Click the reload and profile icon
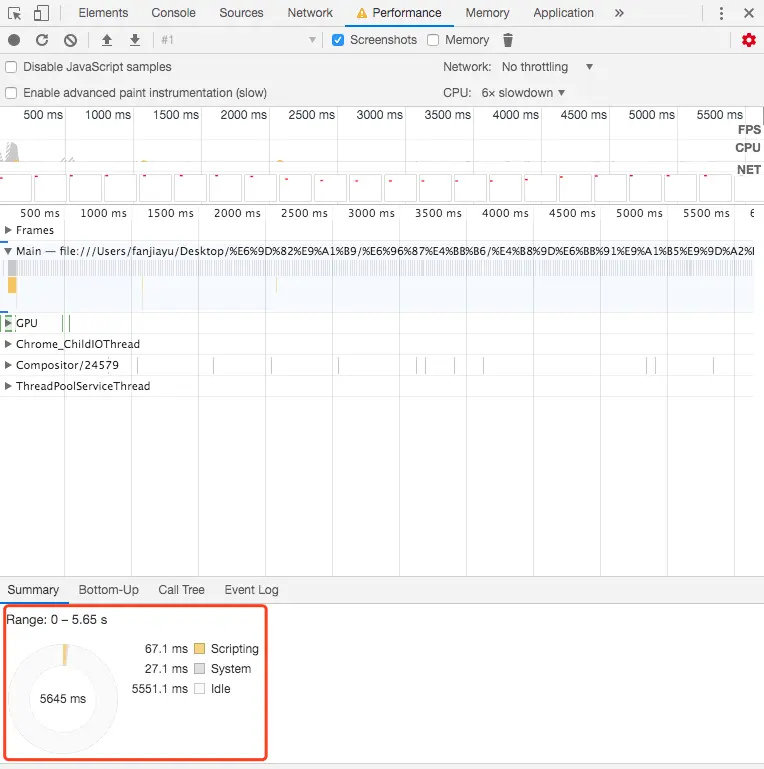764x769 pixels. pyautogui.click(x=42, y=40)
